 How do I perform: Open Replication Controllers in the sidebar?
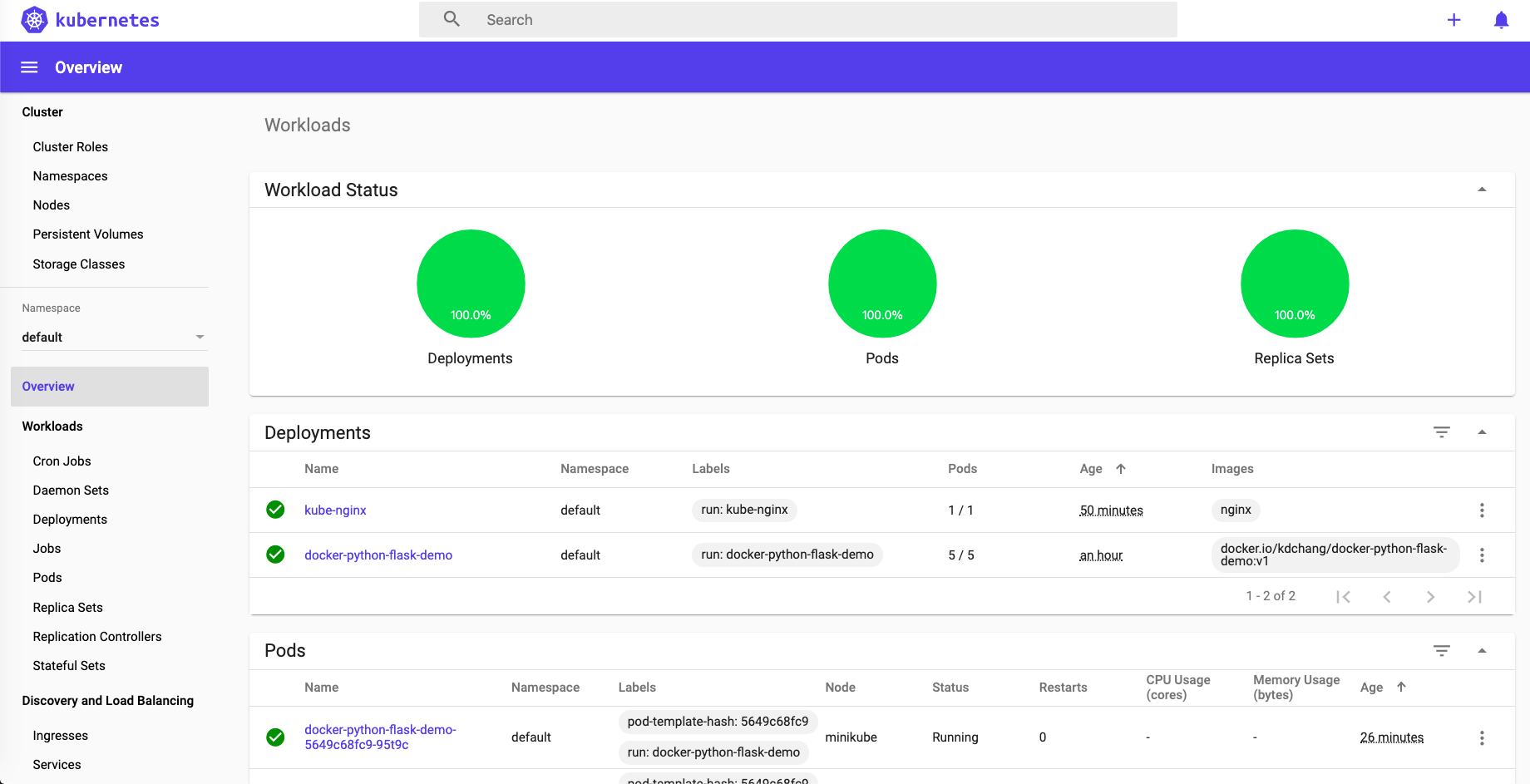(97, 637)
